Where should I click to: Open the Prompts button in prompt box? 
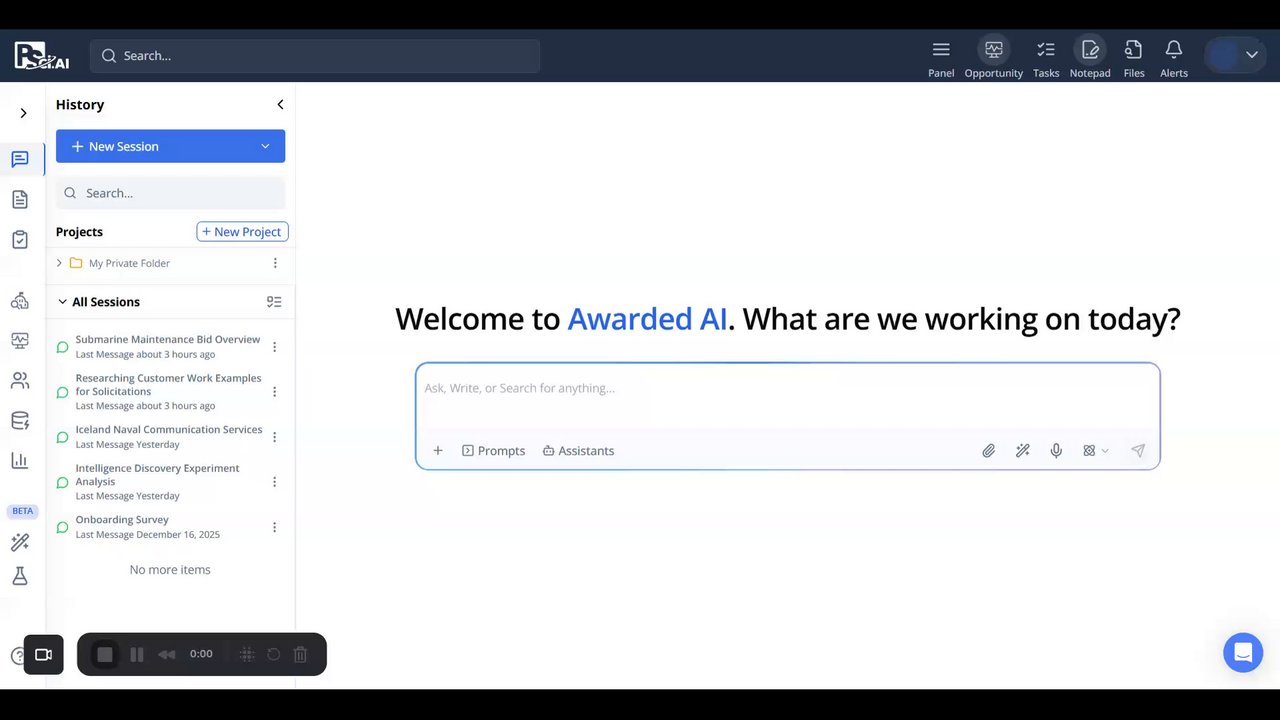coord(493,451)
